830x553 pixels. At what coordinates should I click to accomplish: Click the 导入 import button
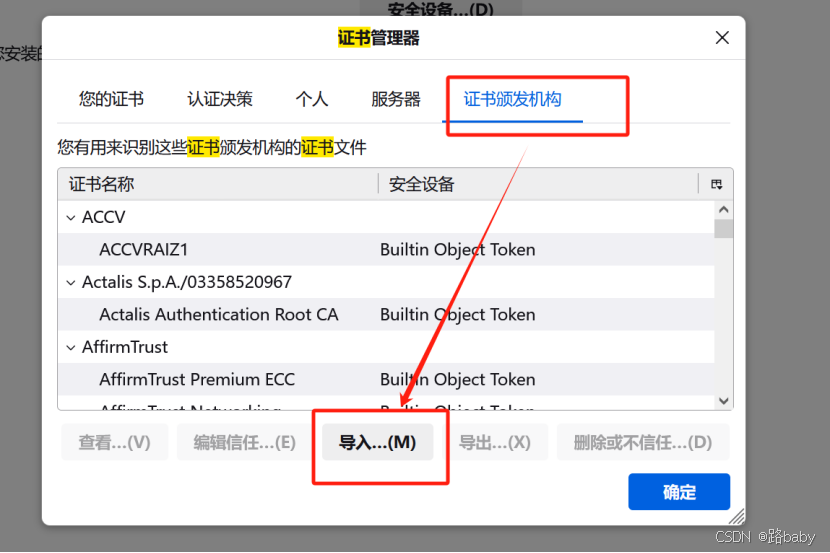coord(377,442)
